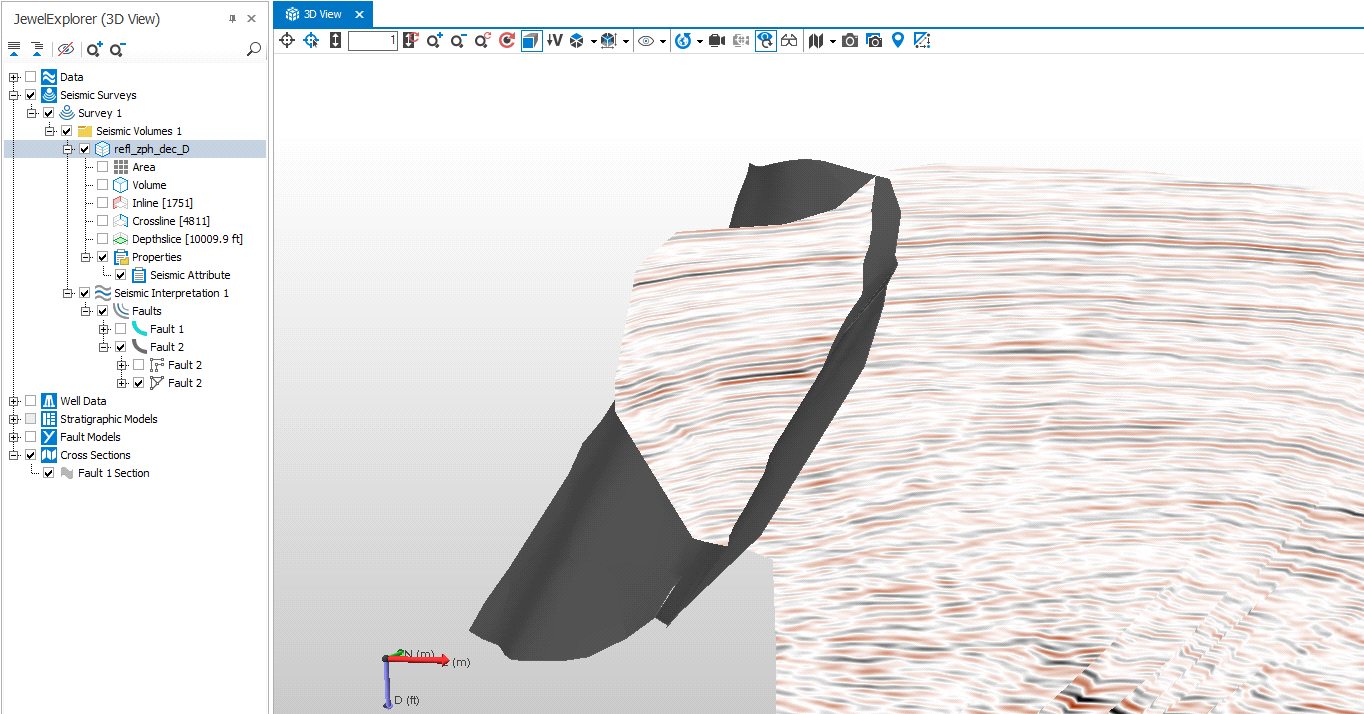Click the search magnifier in JewelExplorer panel

[254, 49]
